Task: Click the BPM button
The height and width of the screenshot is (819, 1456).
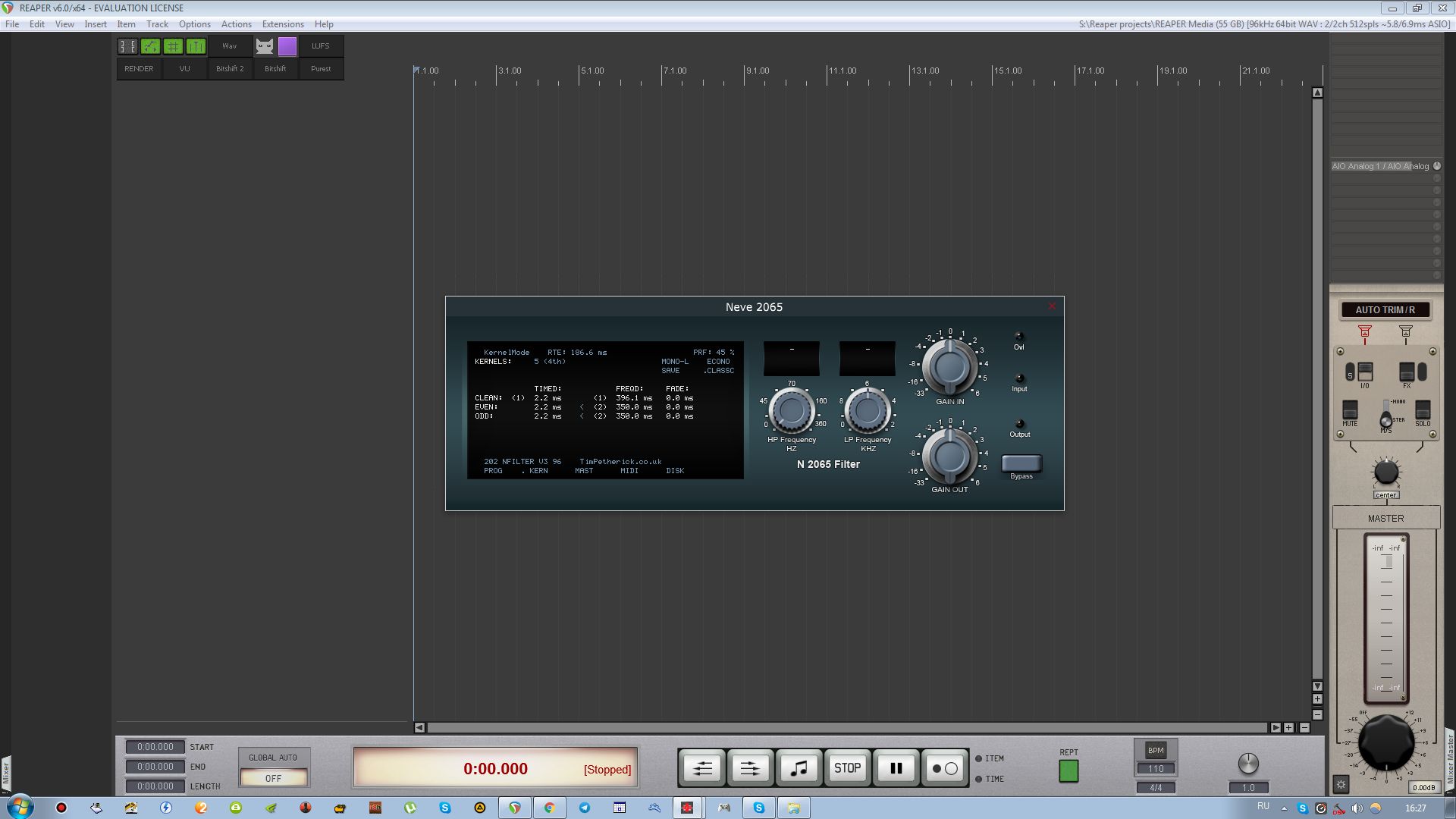Action: (x=1156, y=750)
